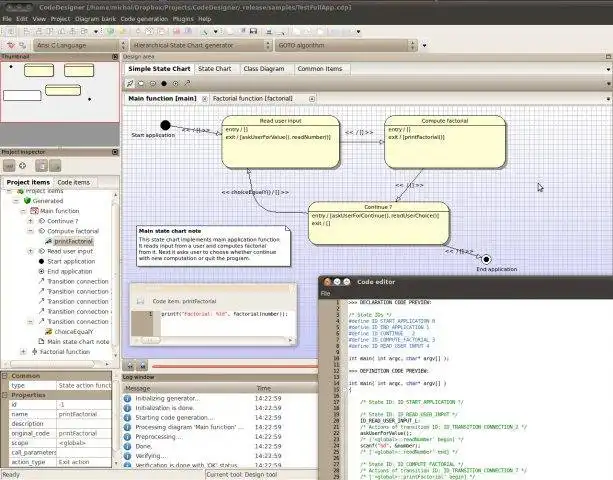Select End application in the project tree
This screenshot has height=480, width=613.
(70, 271)
